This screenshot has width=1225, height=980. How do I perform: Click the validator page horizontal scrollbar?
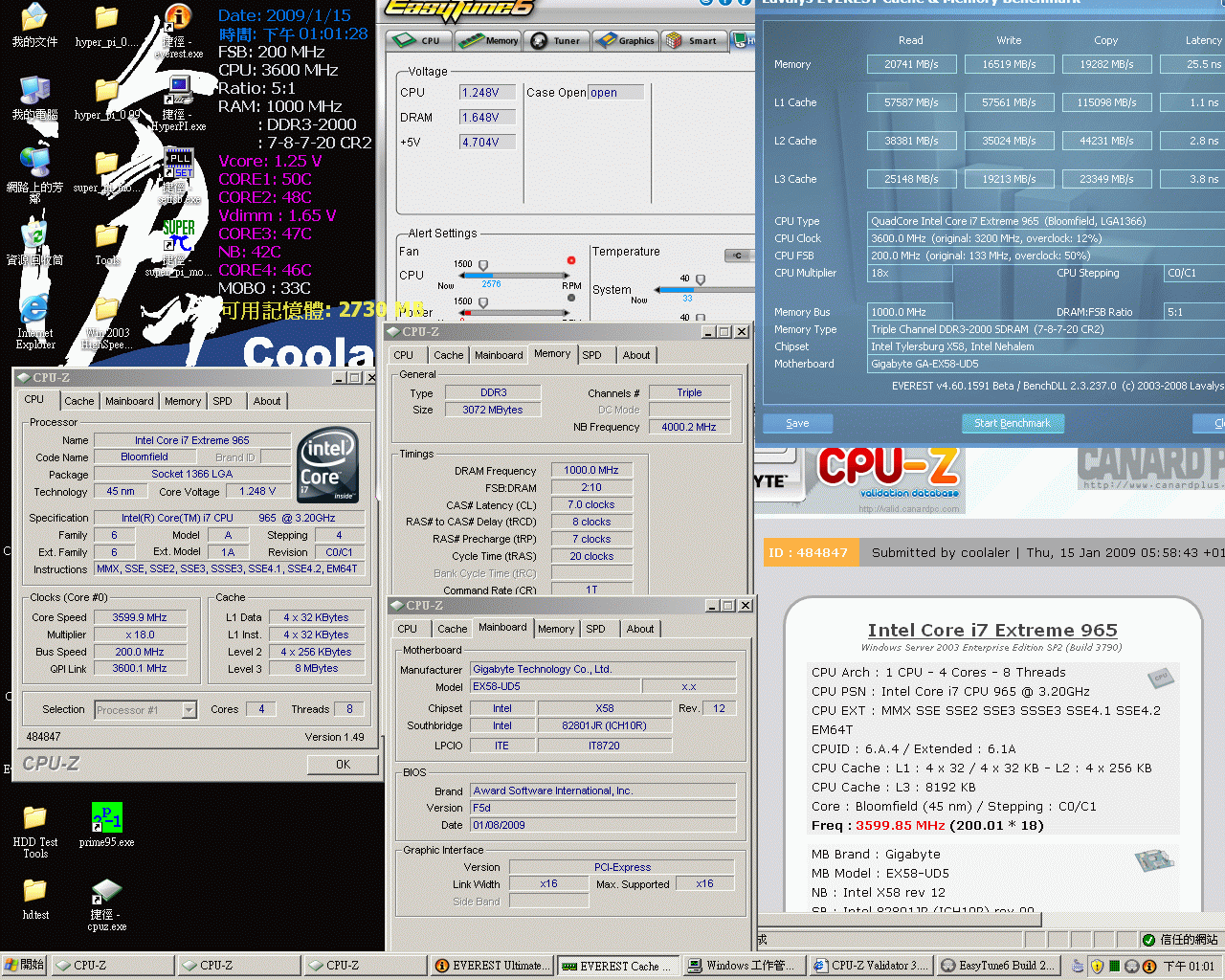[x=899, y=920]
